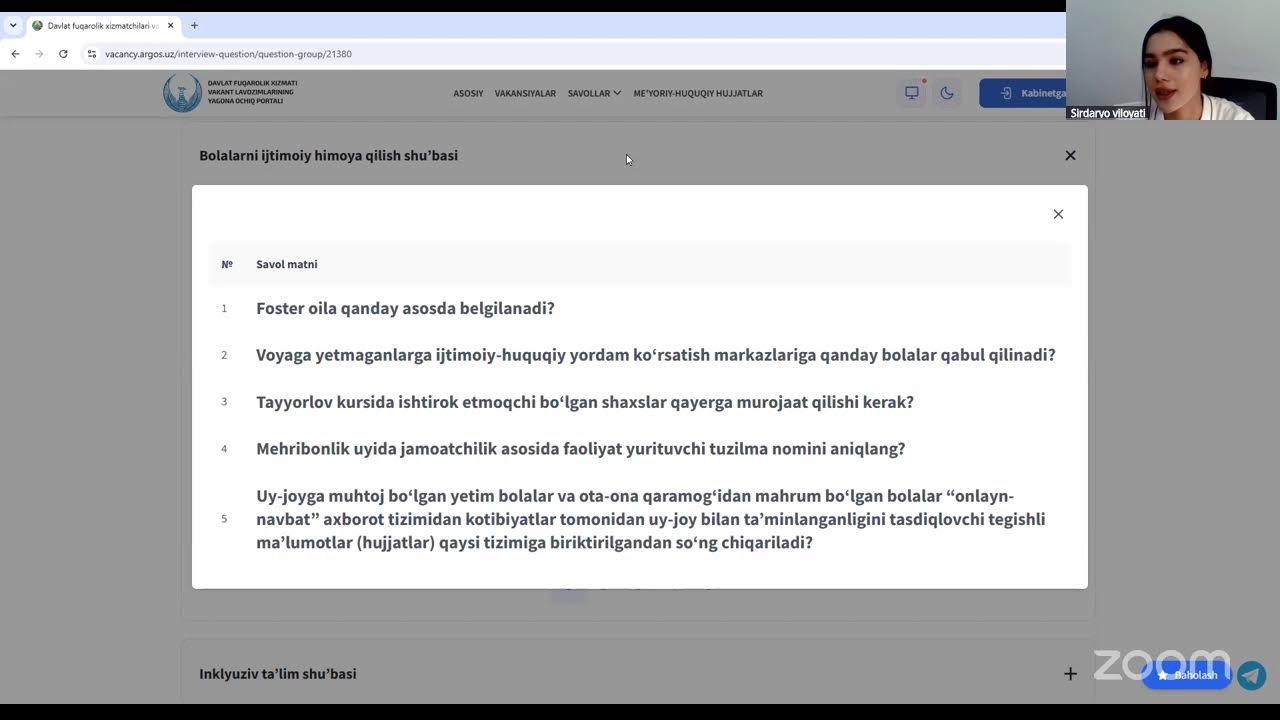Image resolution: width=1280 pixels, height=720 pixels.
Task: Expand the Inklyuziv ta'lim sho'basi section
Action: pos(1070,674)
